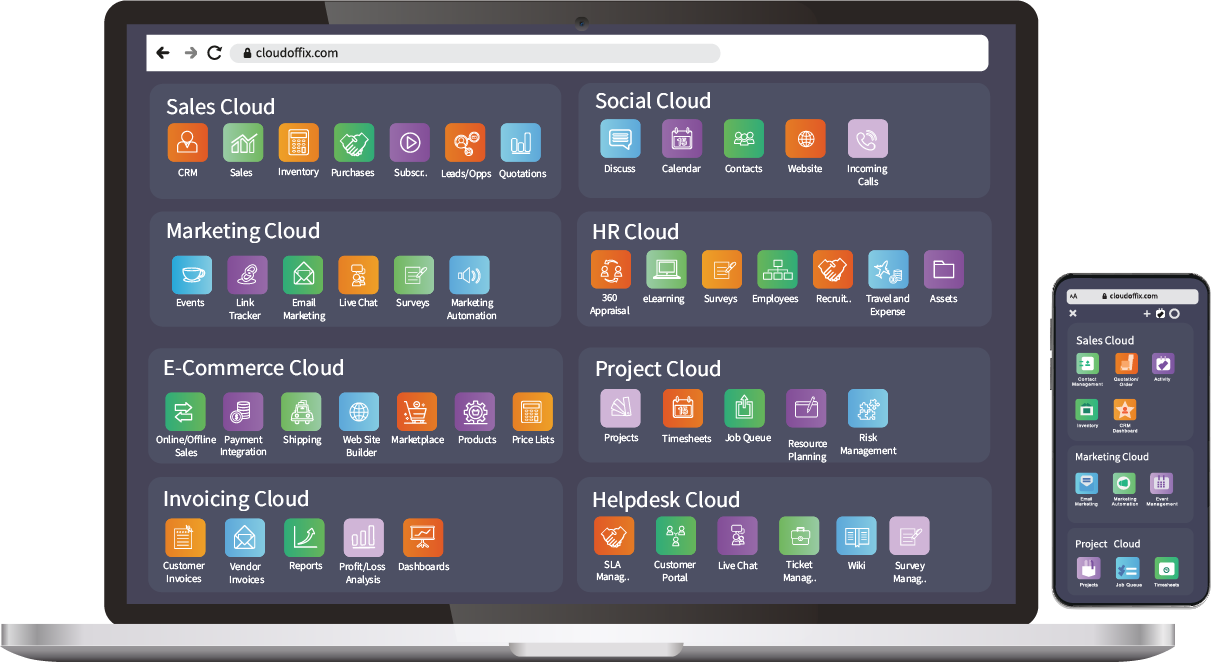Viewport: 1211px width, 662px height.
Task: Click the Incoming Calls icon in Social Cloud
Action: (x=867, y=140)
